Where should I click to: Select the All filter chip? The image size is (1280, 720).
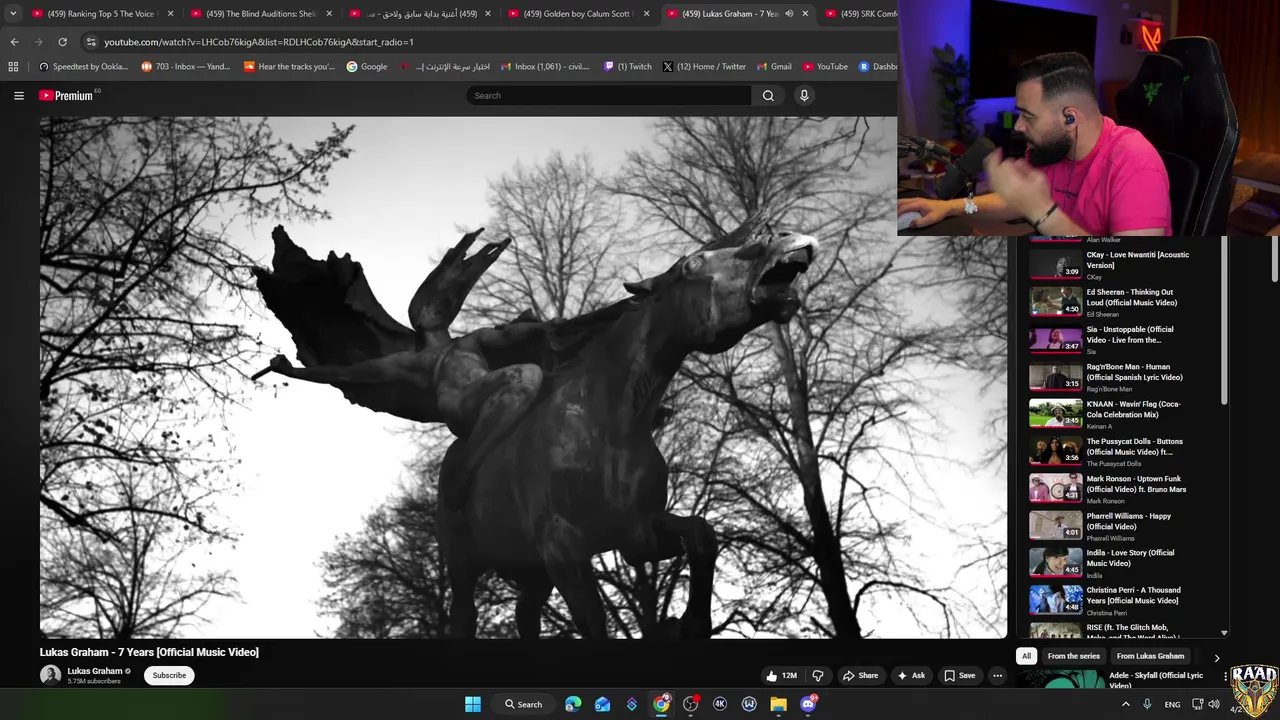click(x=1026, y=656)
